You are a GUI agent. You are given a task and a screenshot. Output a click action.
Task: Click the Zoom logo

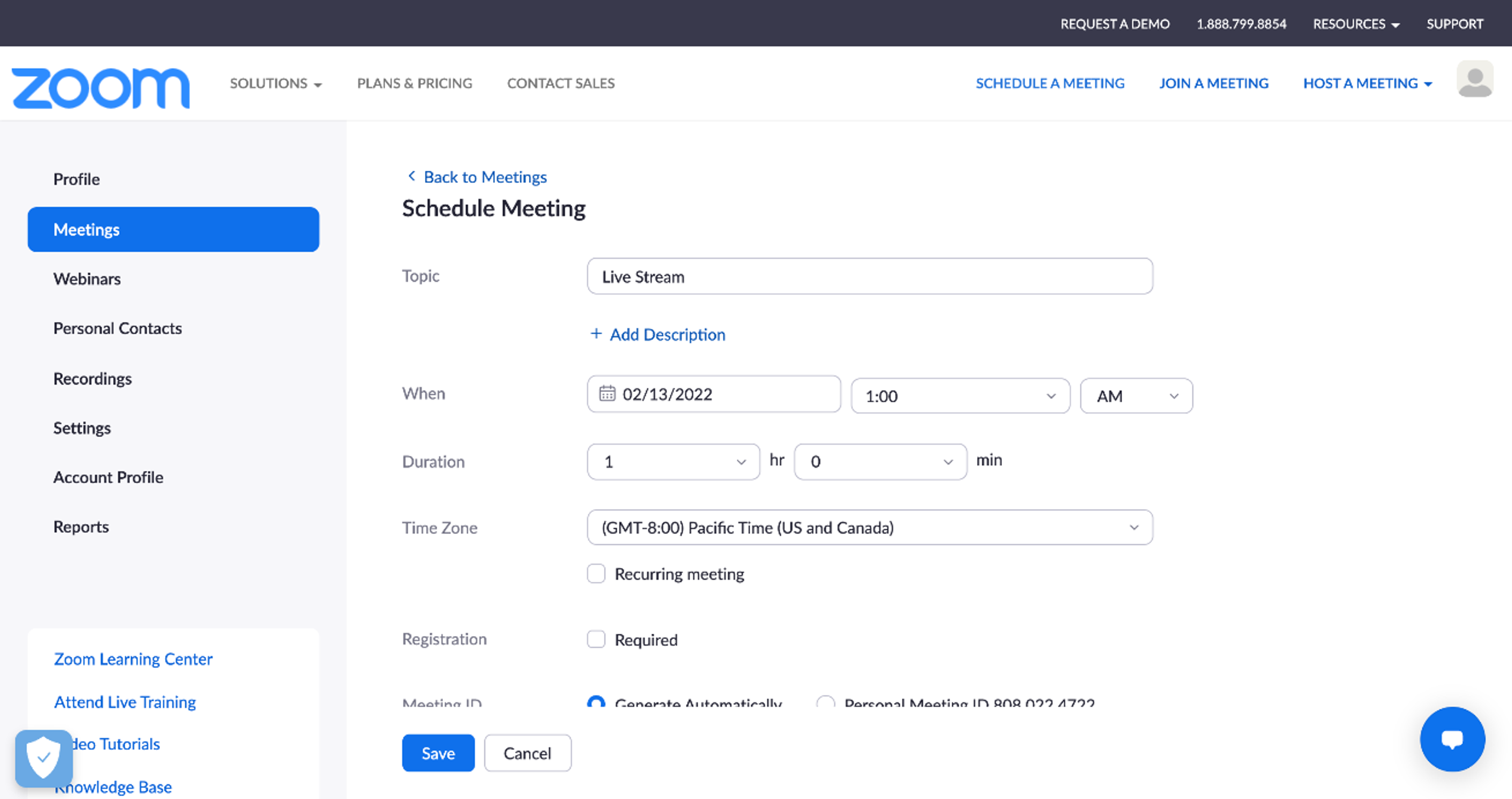tap(100, 88)
